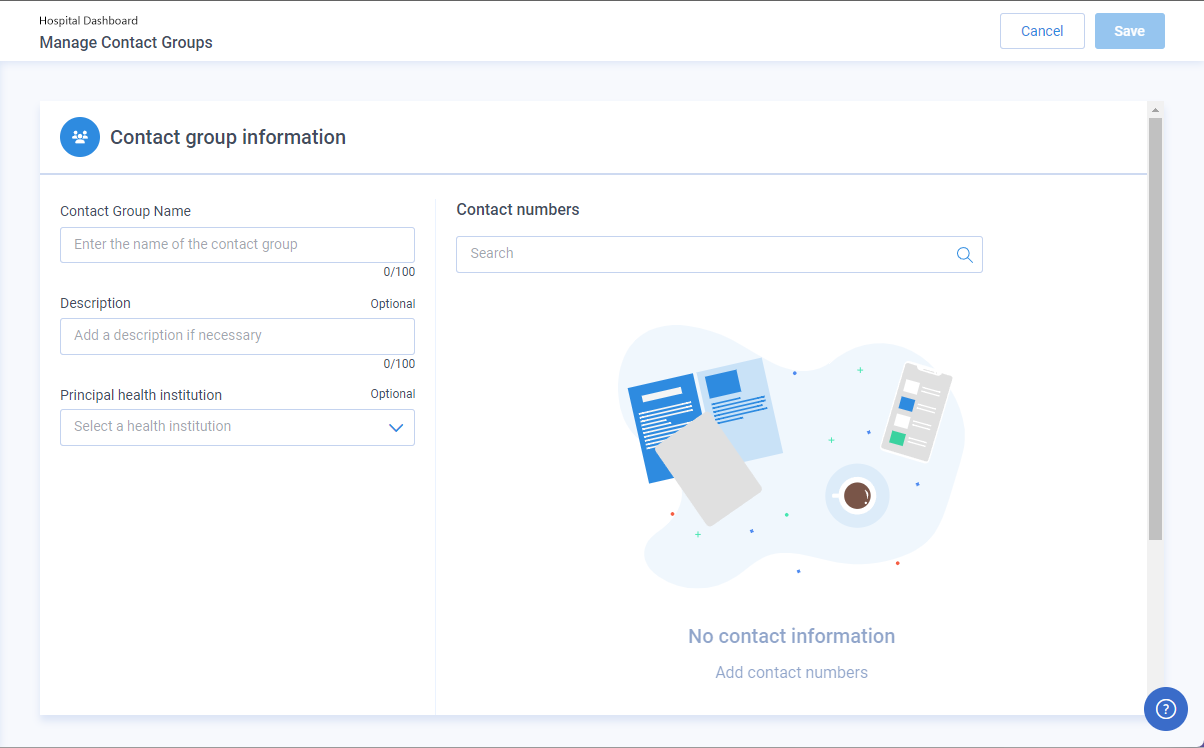Click the Principal health institution label

[141, 395]
